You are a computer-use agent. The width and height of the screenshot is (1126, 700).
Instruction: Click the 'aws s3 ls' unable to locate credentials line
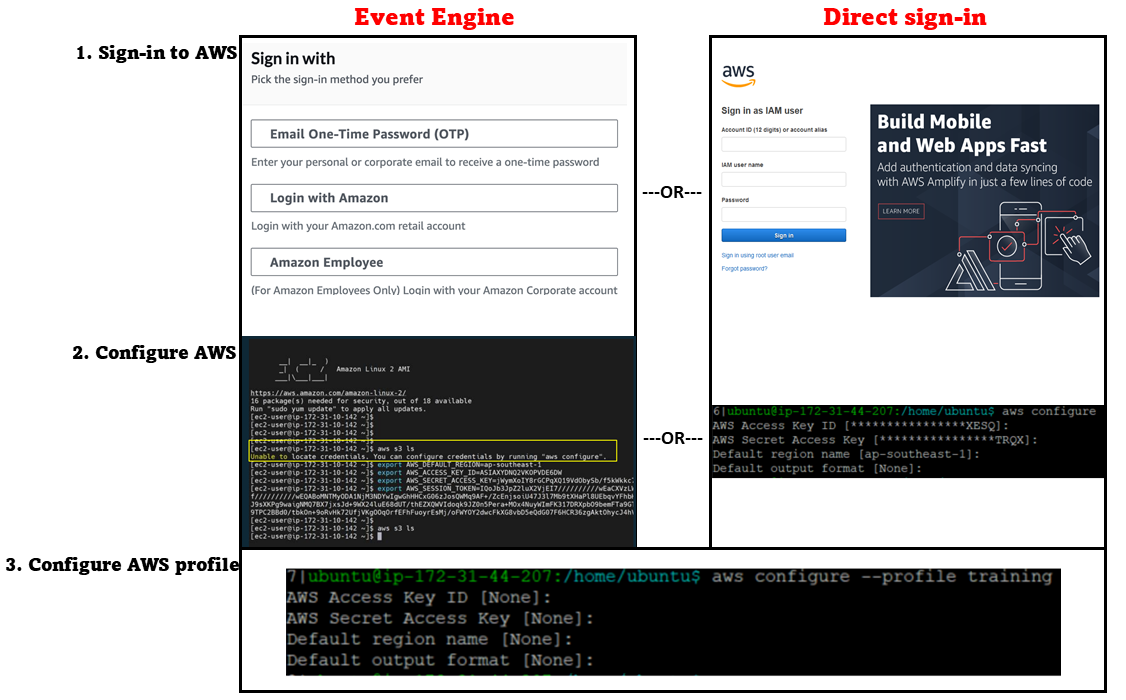point(433,452)
